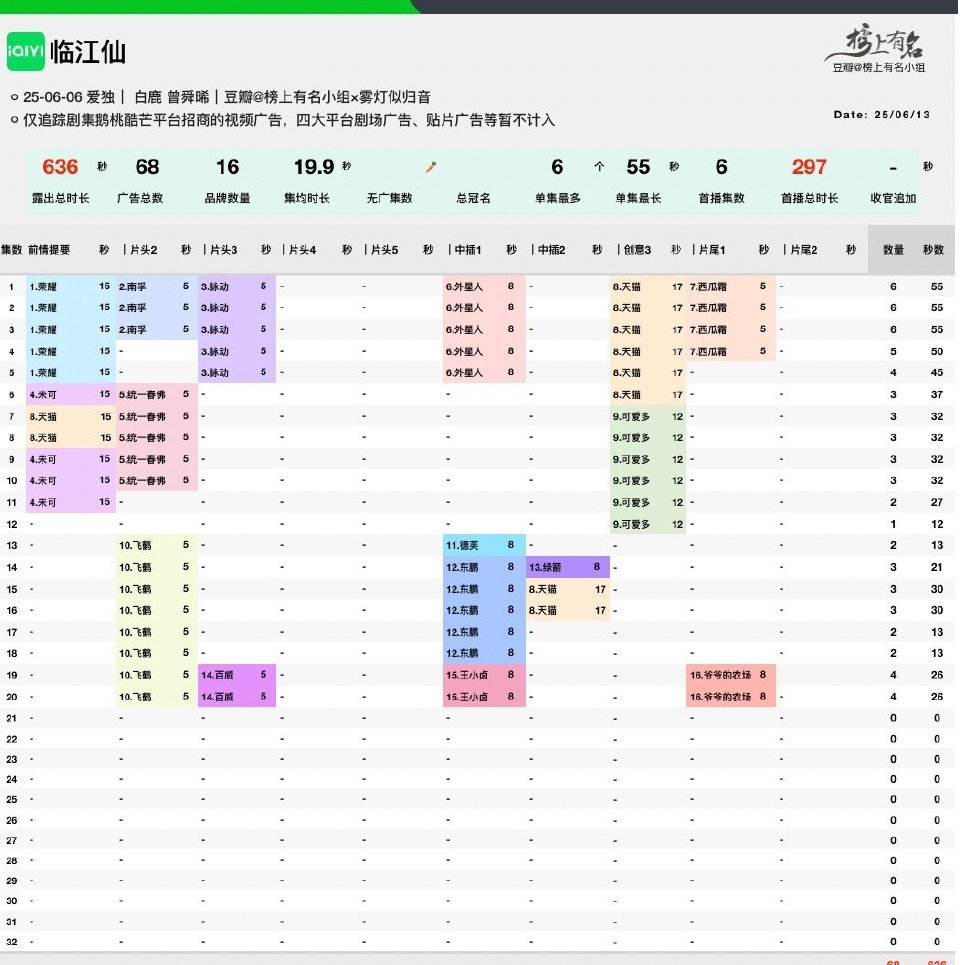Click the 集均时长 label
This screenshot has height=965, width=960.
306,198
